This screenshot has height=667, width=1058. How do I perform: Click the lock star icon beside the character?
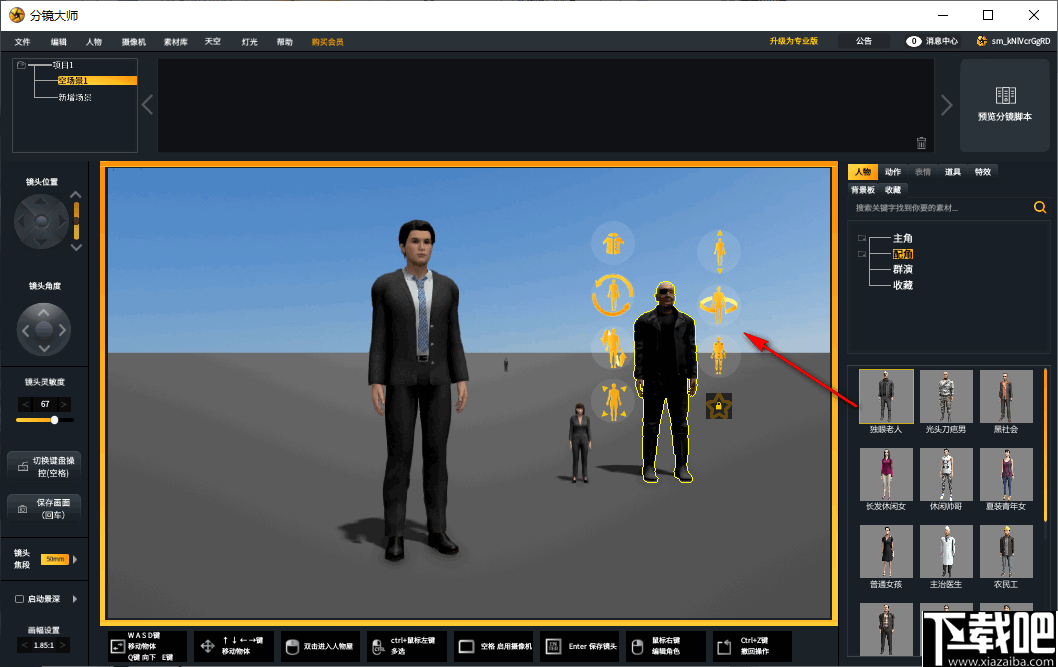click(719, 406)
